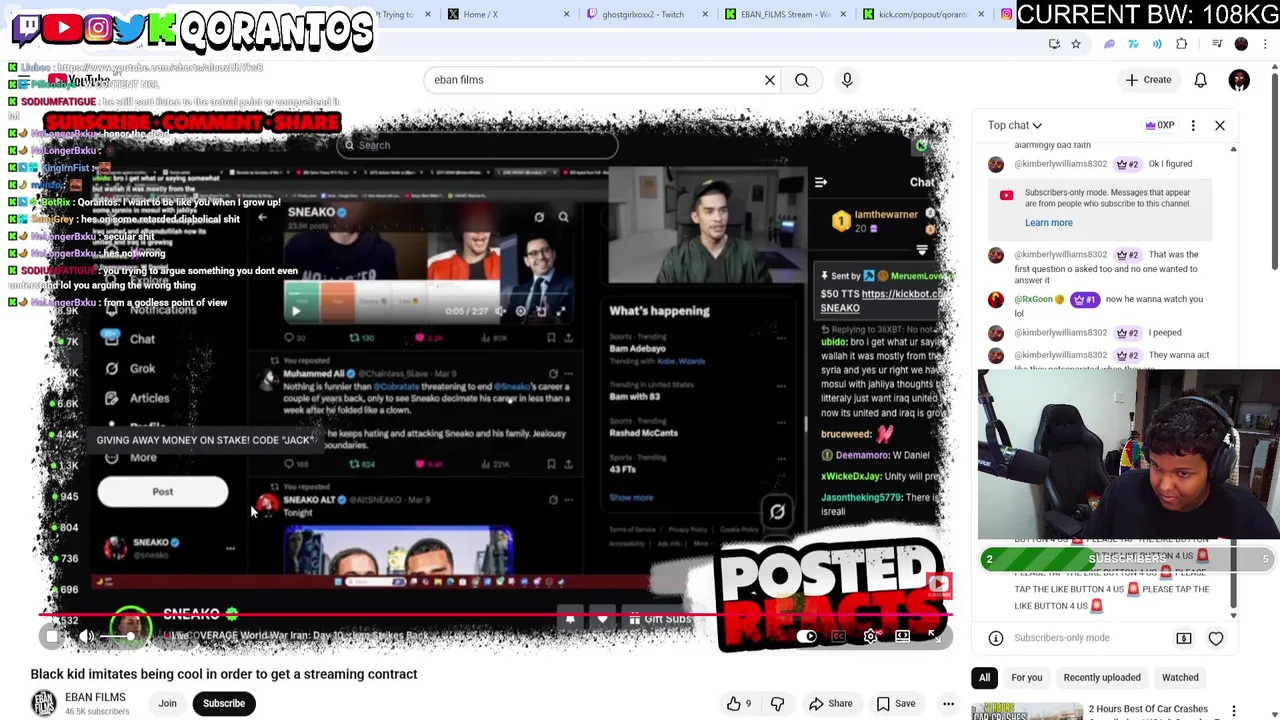Toggle the autoplay switch in the player

point(808,636)
